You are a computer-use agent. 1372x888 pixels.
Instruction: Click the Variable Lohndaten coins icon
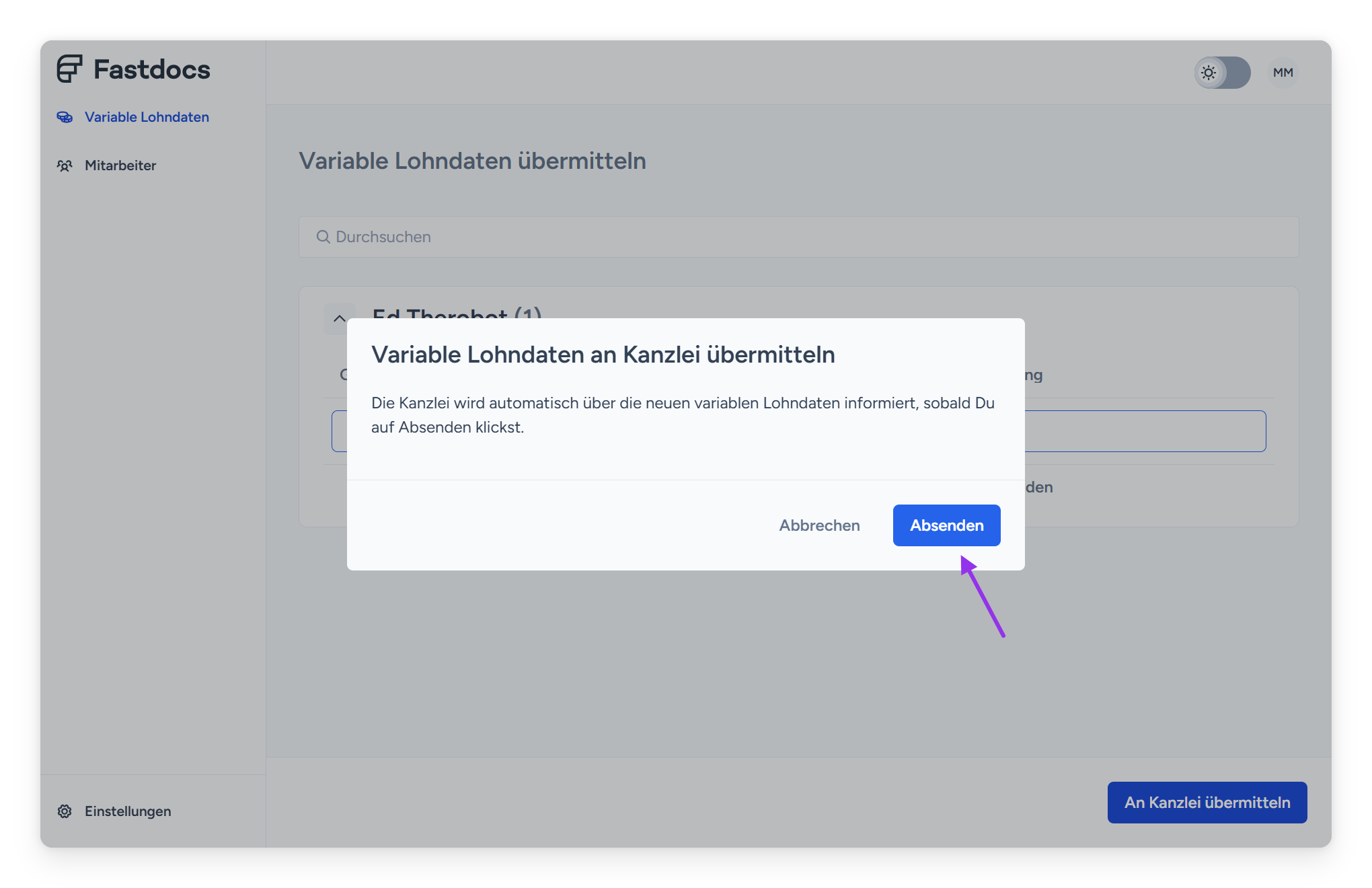coord(65,117)
